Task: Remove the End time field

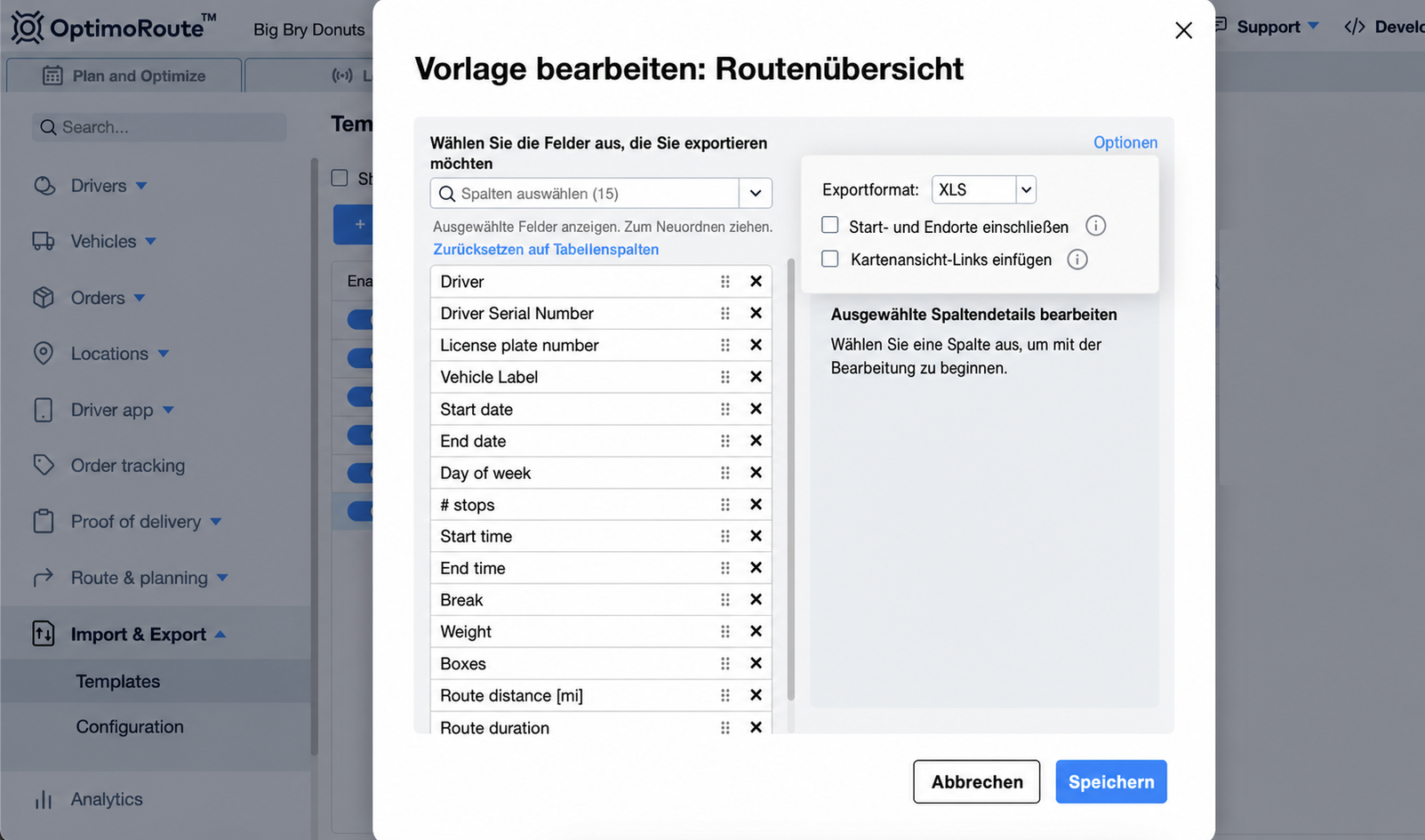Action: click(756, 568)
